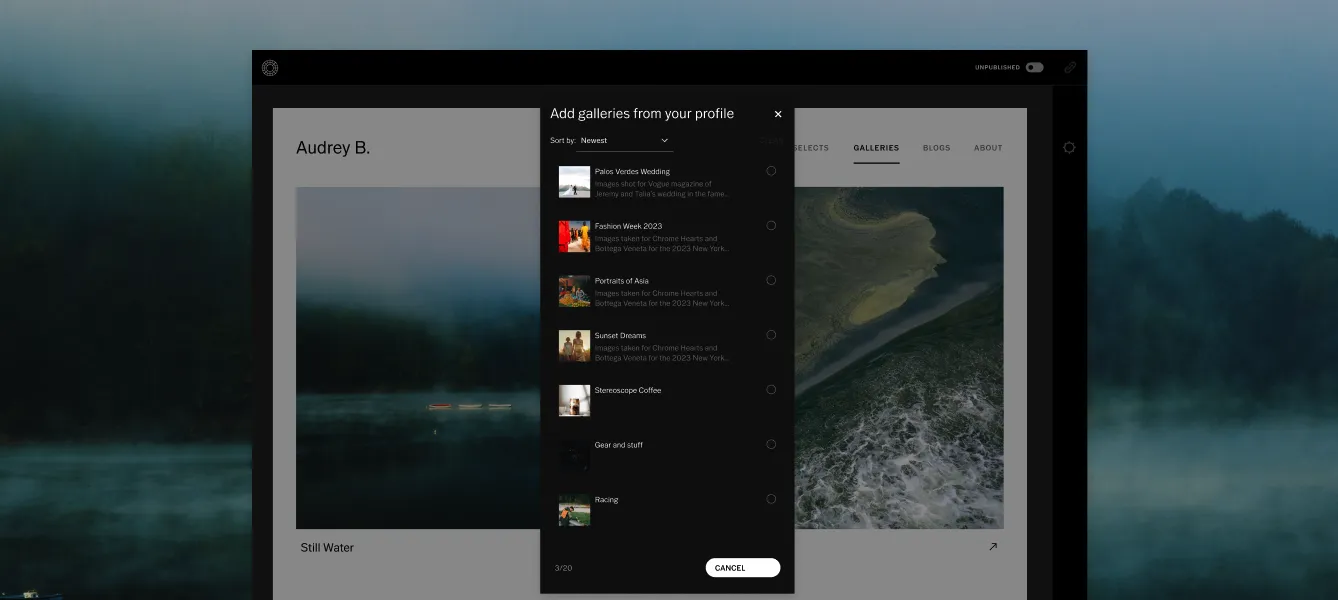Screen dimensions: 1338x600
Task: Click the Racing thumbnail
Action: click(x=574, y=510)
